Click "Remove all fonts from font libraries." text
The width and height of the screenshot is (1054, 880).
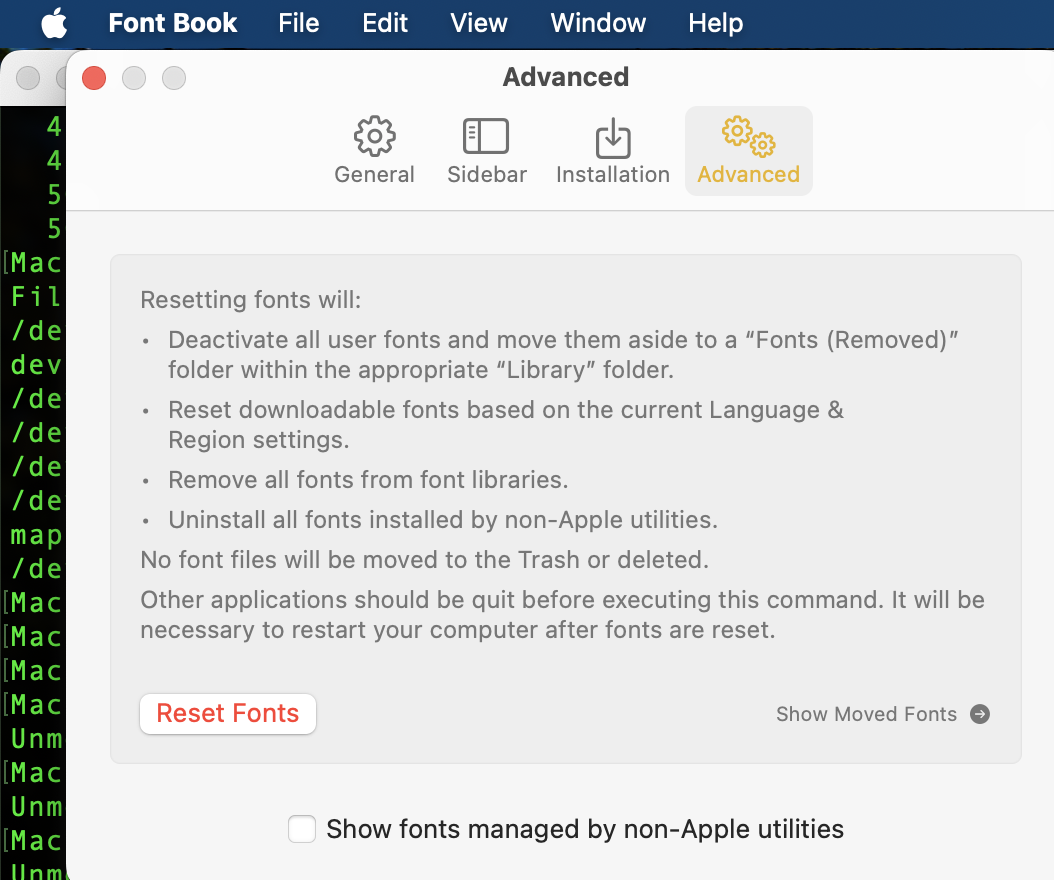pos(368,480)
